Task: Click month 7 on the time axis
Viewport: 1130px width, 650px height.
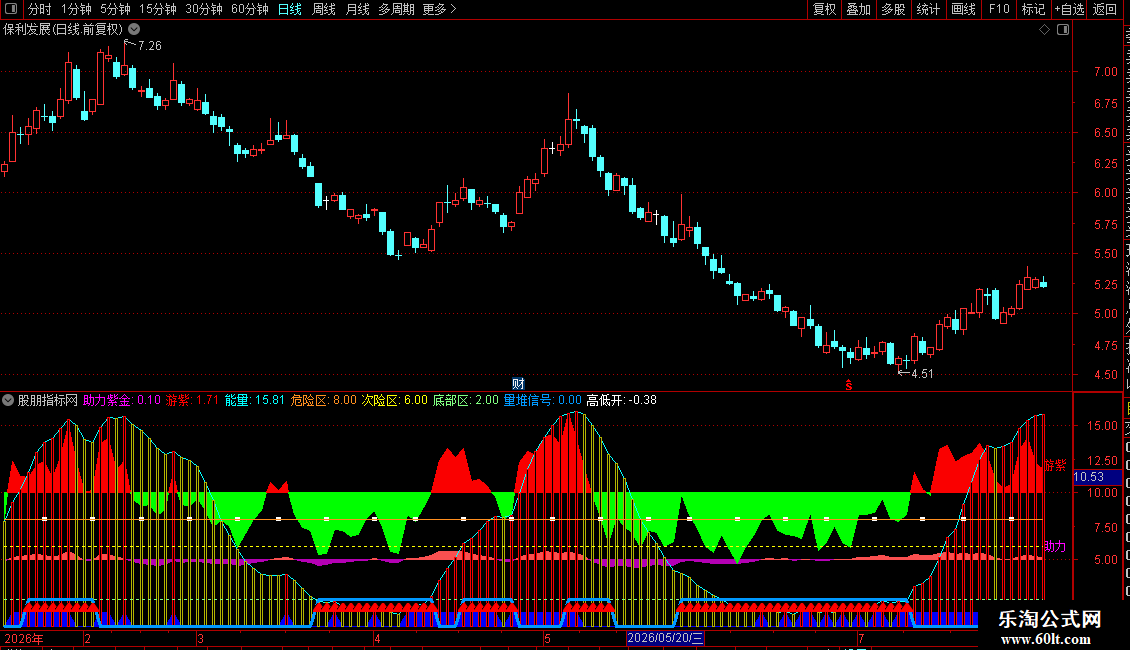Action: [861, 638]
